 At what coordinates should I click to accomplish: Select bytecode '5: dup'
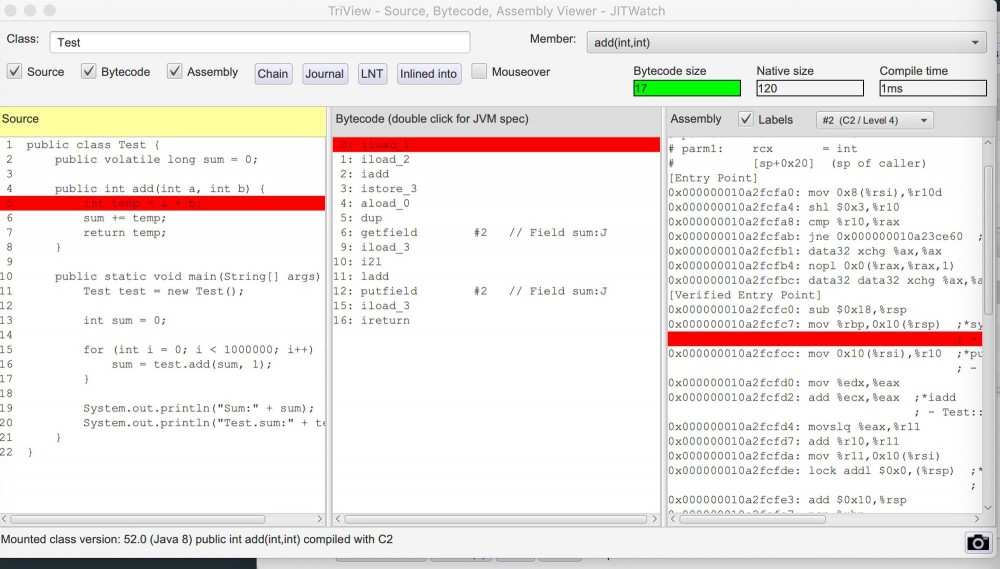coord(361,218)
